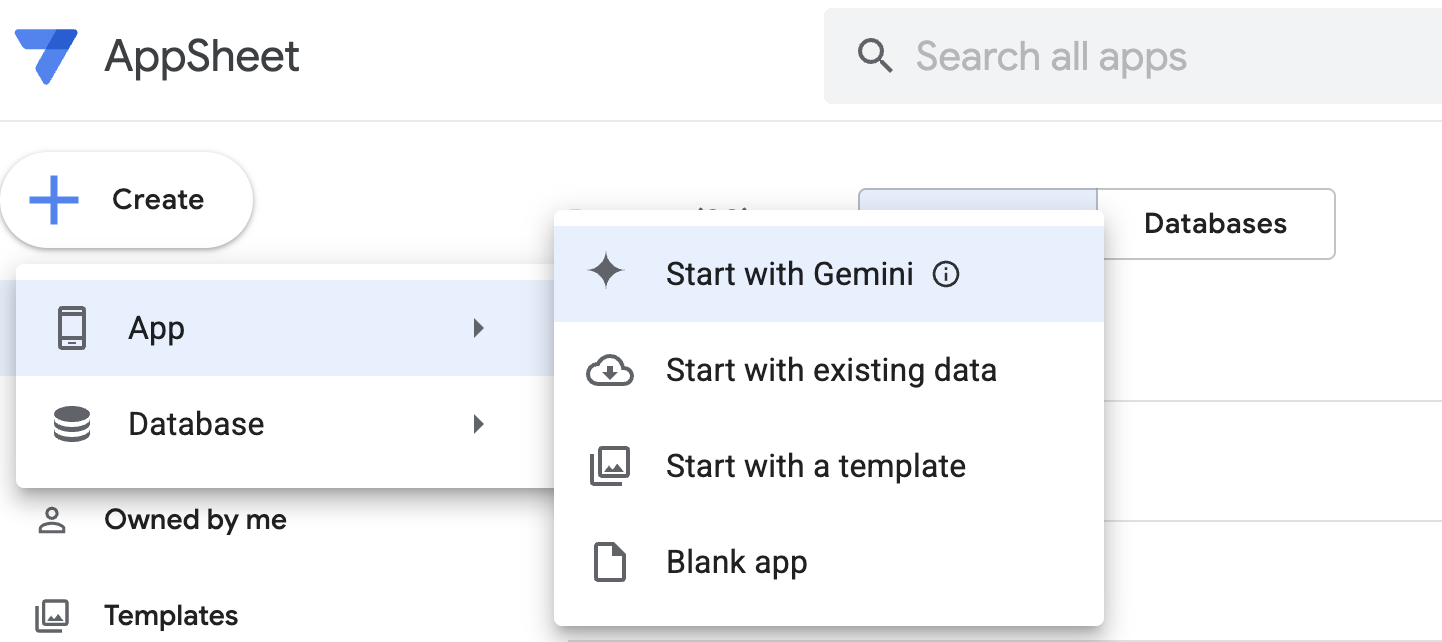Click the search magnifier icon

[x=875, y=56]
